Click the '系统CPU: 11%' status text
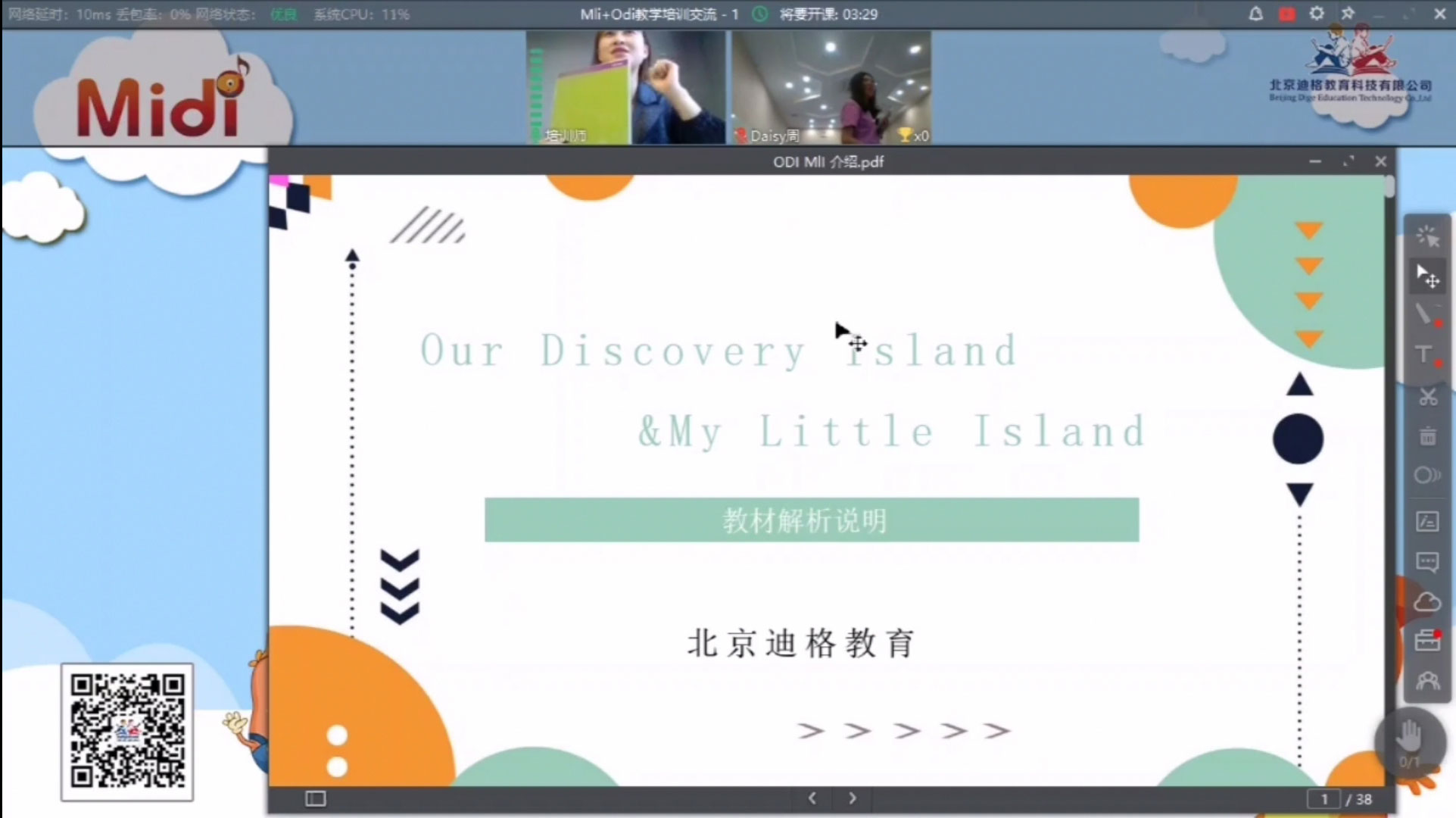This screenshot has height=818, width=1456. [361, 14]
